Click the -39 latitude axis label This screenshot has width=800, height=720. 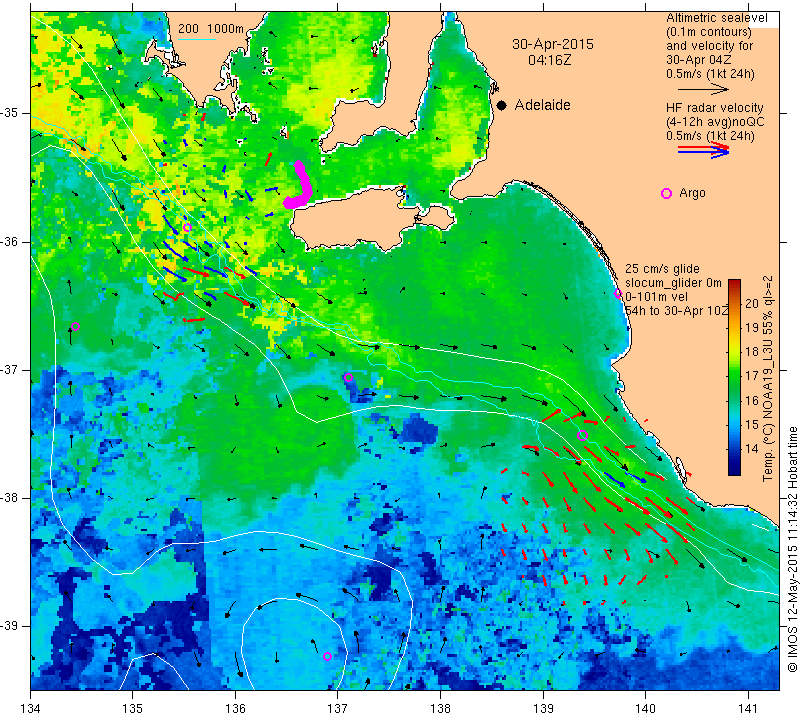tap(10, 626)
